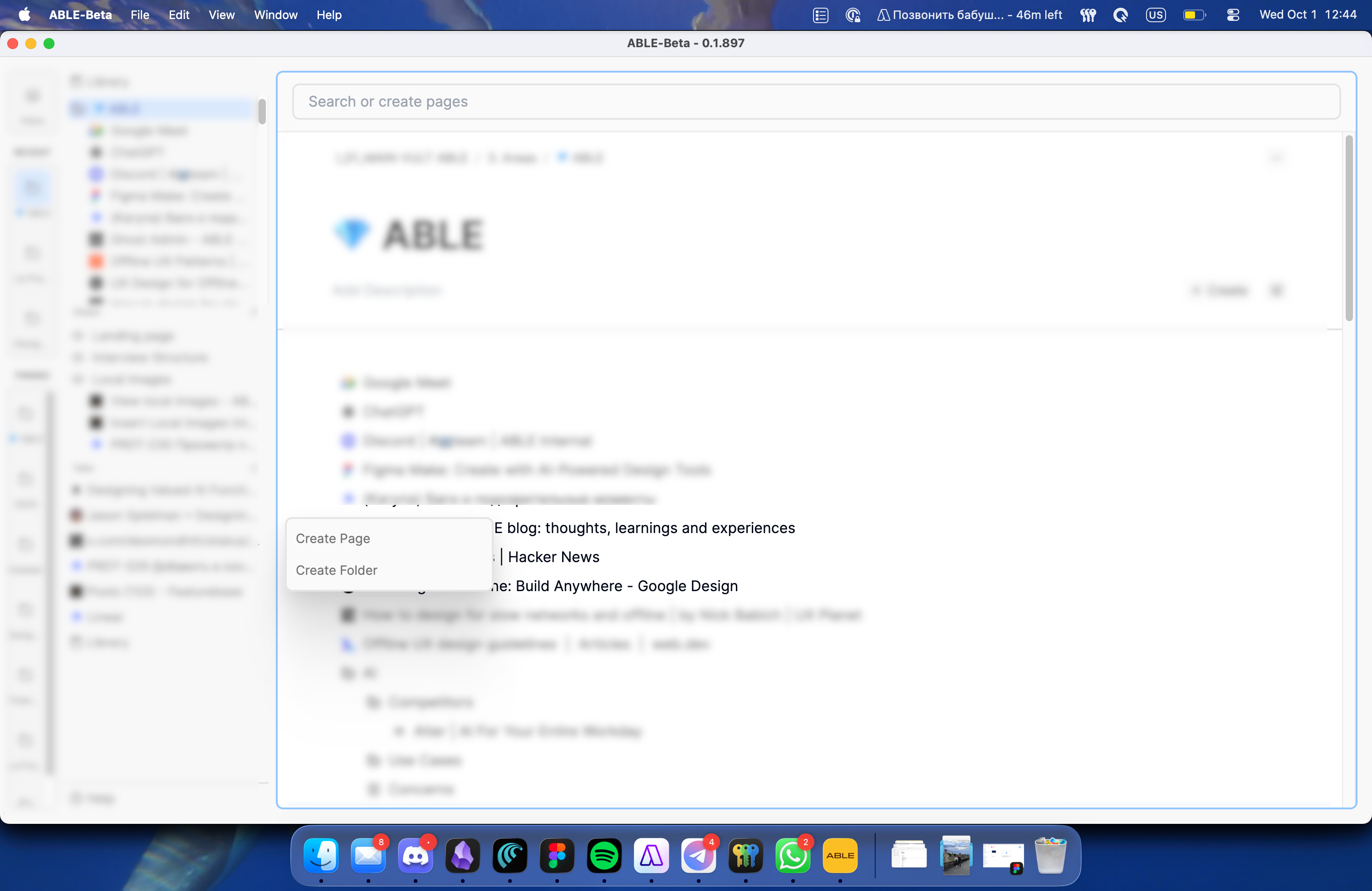Click the circular lightning menu bar icon
Screen dimensions: 1372x891
click(x=1121, y=15)
